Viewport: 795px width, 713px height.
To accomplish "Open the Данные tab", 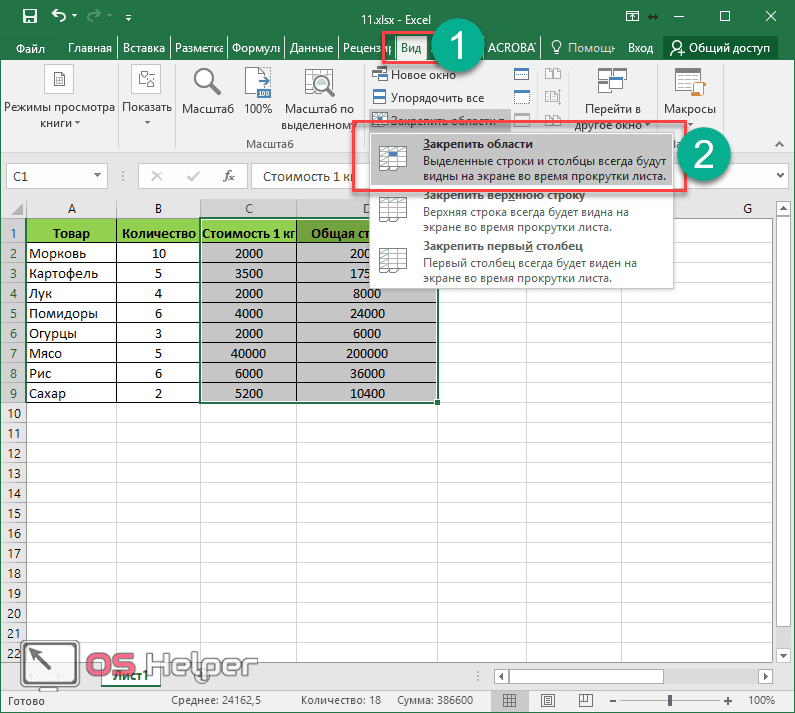I will pyautogui.click(x=311, y=48).
